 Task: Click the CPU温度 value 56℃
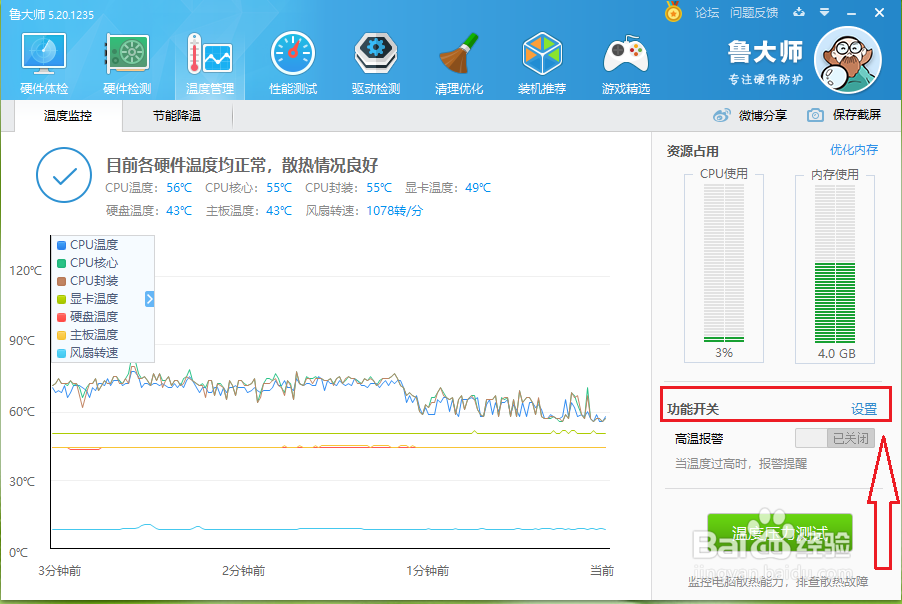coord(179,188)
